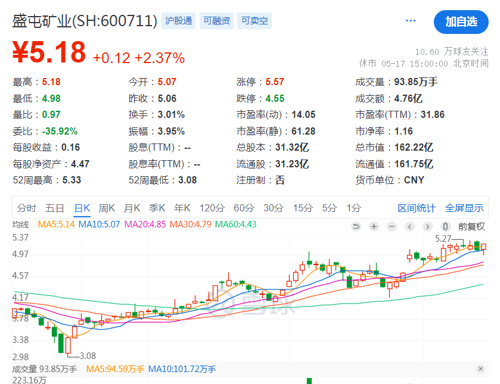Click the 可卖空 tag
The width and height of the screenshot is (500, 384).
pyautogui.click(x=254, y=21)
